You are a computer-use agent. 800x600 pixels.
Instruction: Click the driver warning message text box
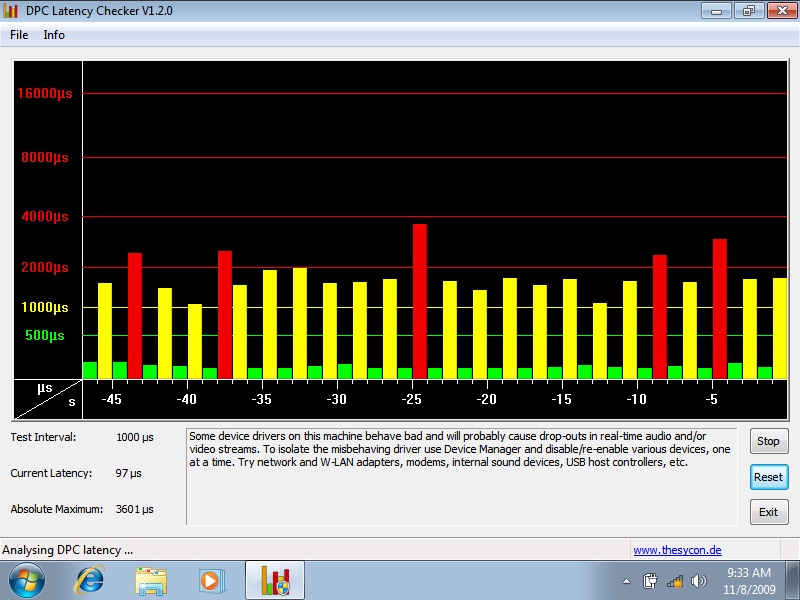[462, 477]
